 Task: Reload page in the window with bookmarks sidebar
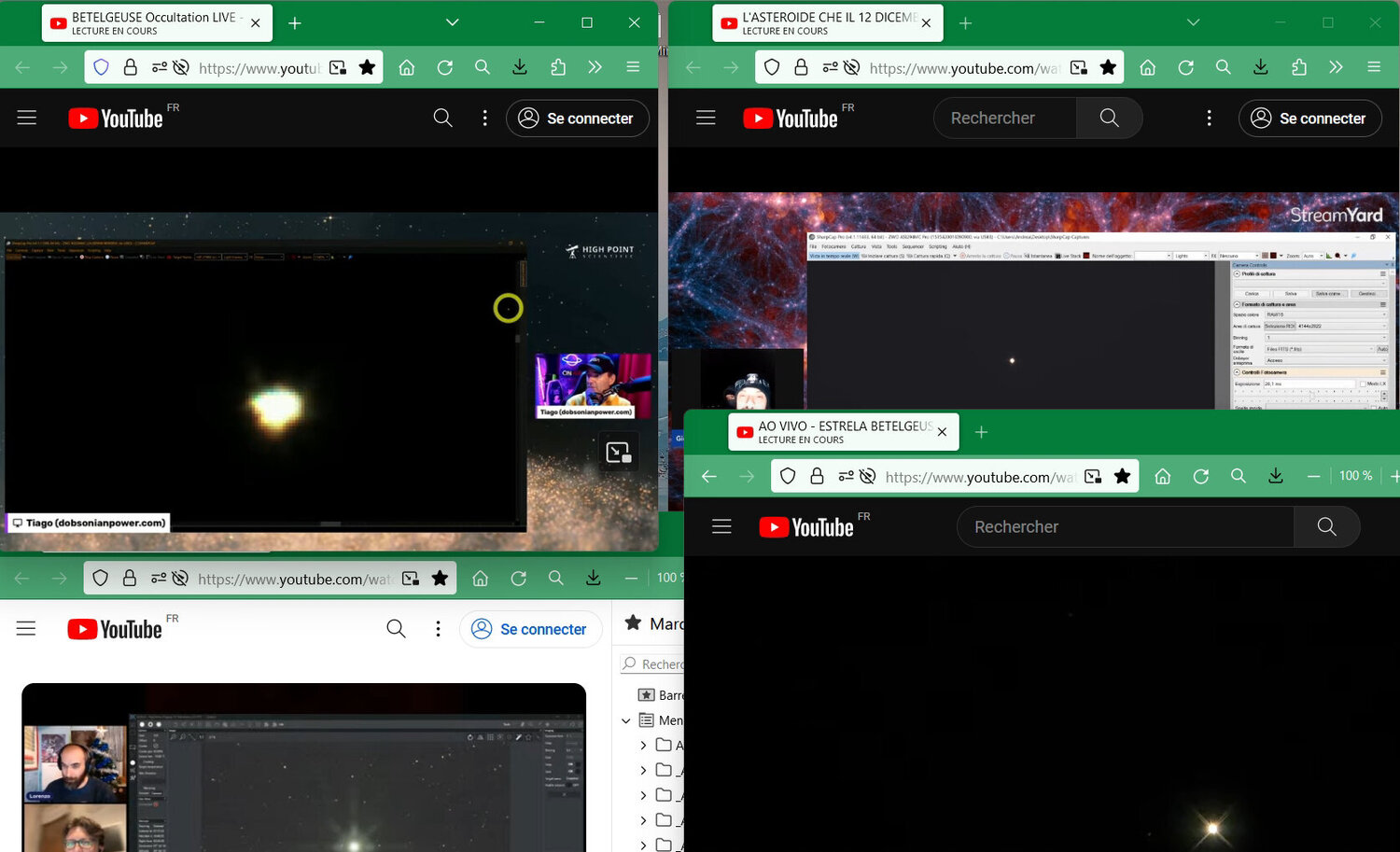pyautogui.click(x=519, y=579)
